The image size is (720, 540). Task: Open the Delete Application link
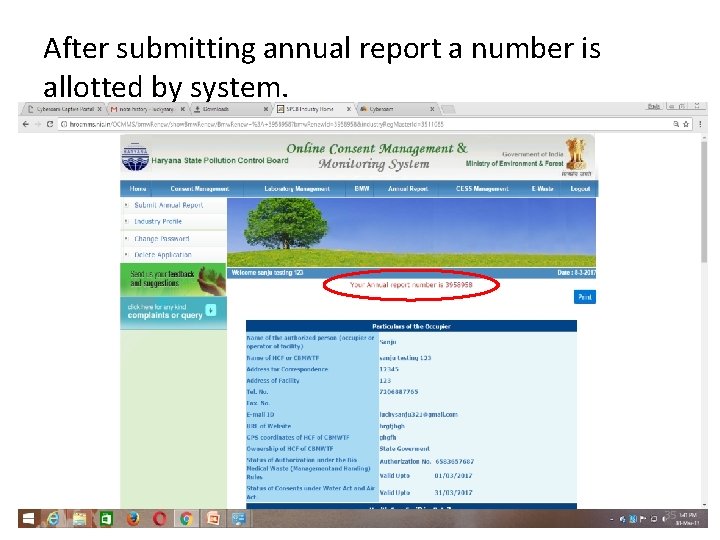[163, 255]
